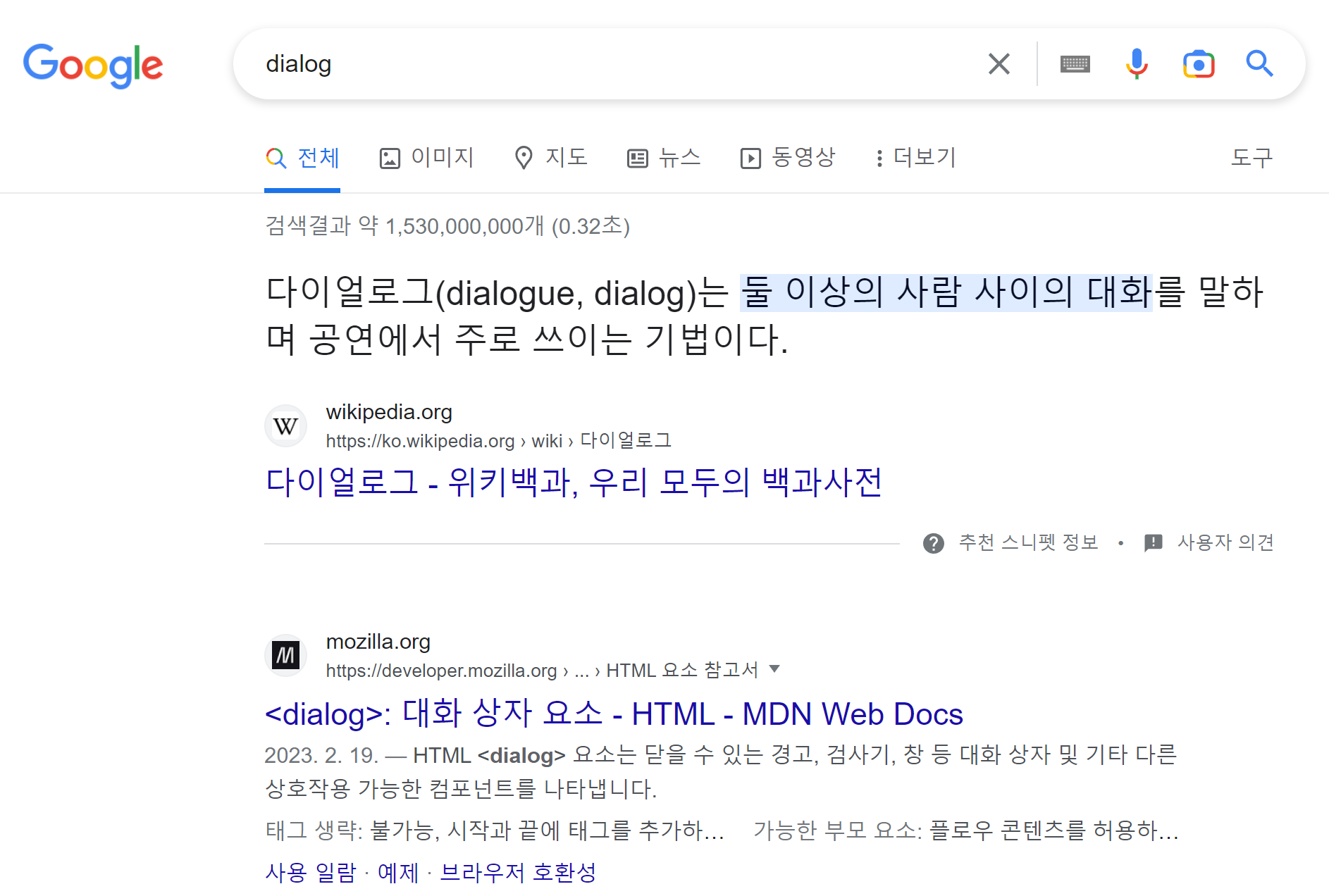Click the 가능한 부모 요소 snippet text

966,830
